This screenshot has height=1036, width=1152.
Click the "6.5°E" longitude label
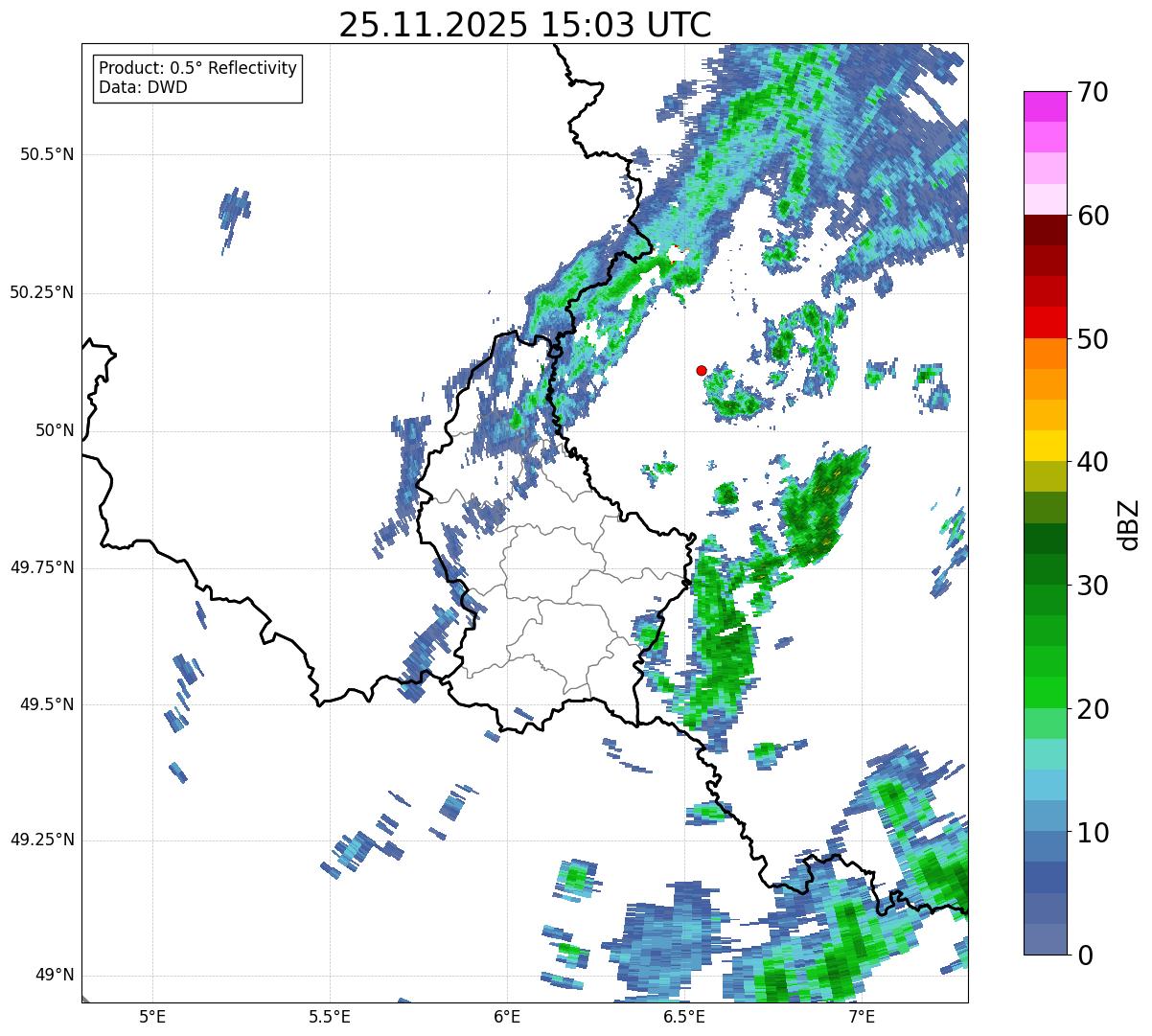click(x=684, y=1017)
